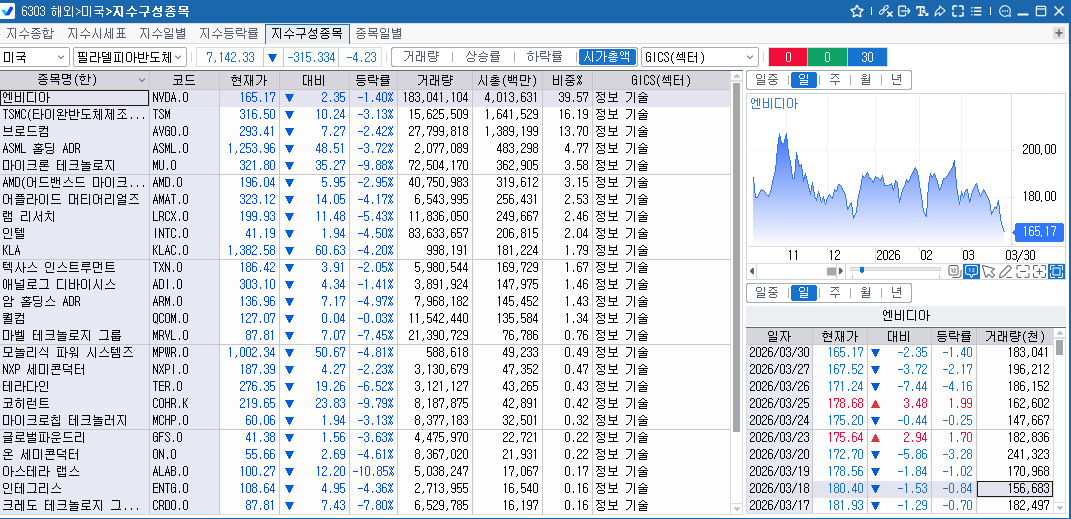Image resolution: width=1071 pixels, height=519 pixels.
Task: Select 일중 period in chart panel
Action: (x=766, y=80)
